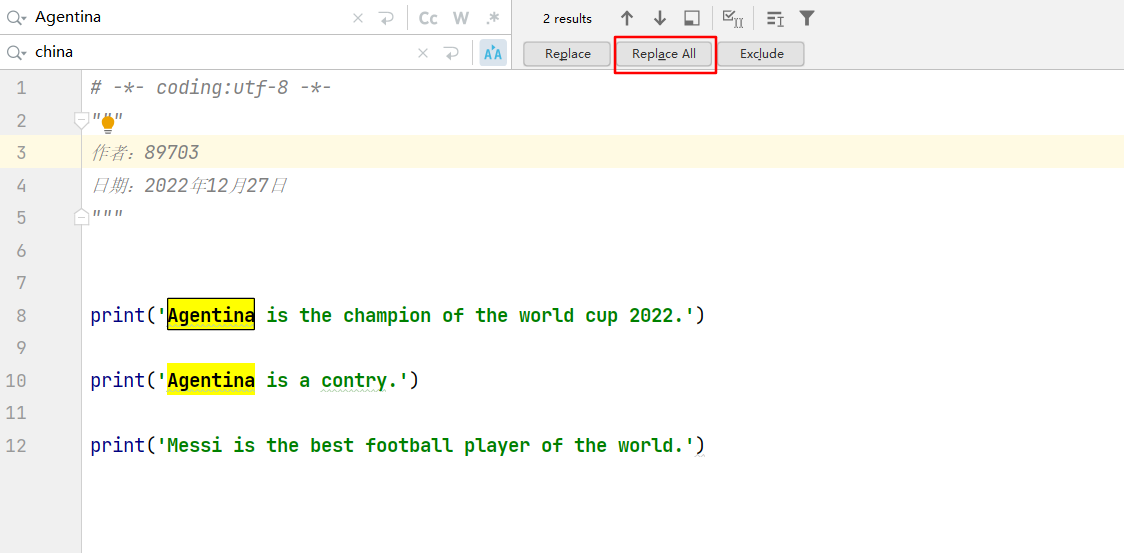1124x553 pixels.
Task: Open search results in Find window
Action: click(x=692, y=18)
